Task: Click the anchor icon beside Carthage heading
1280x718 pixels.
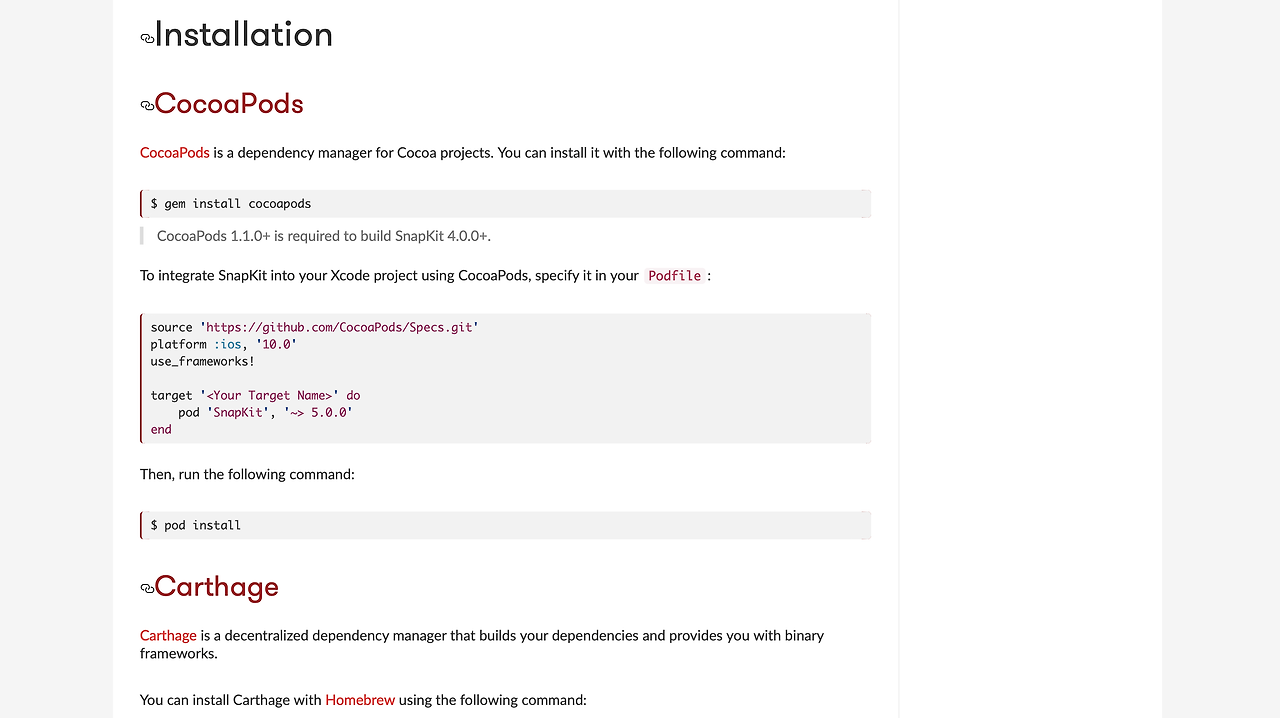Action: tap(147, 588)
